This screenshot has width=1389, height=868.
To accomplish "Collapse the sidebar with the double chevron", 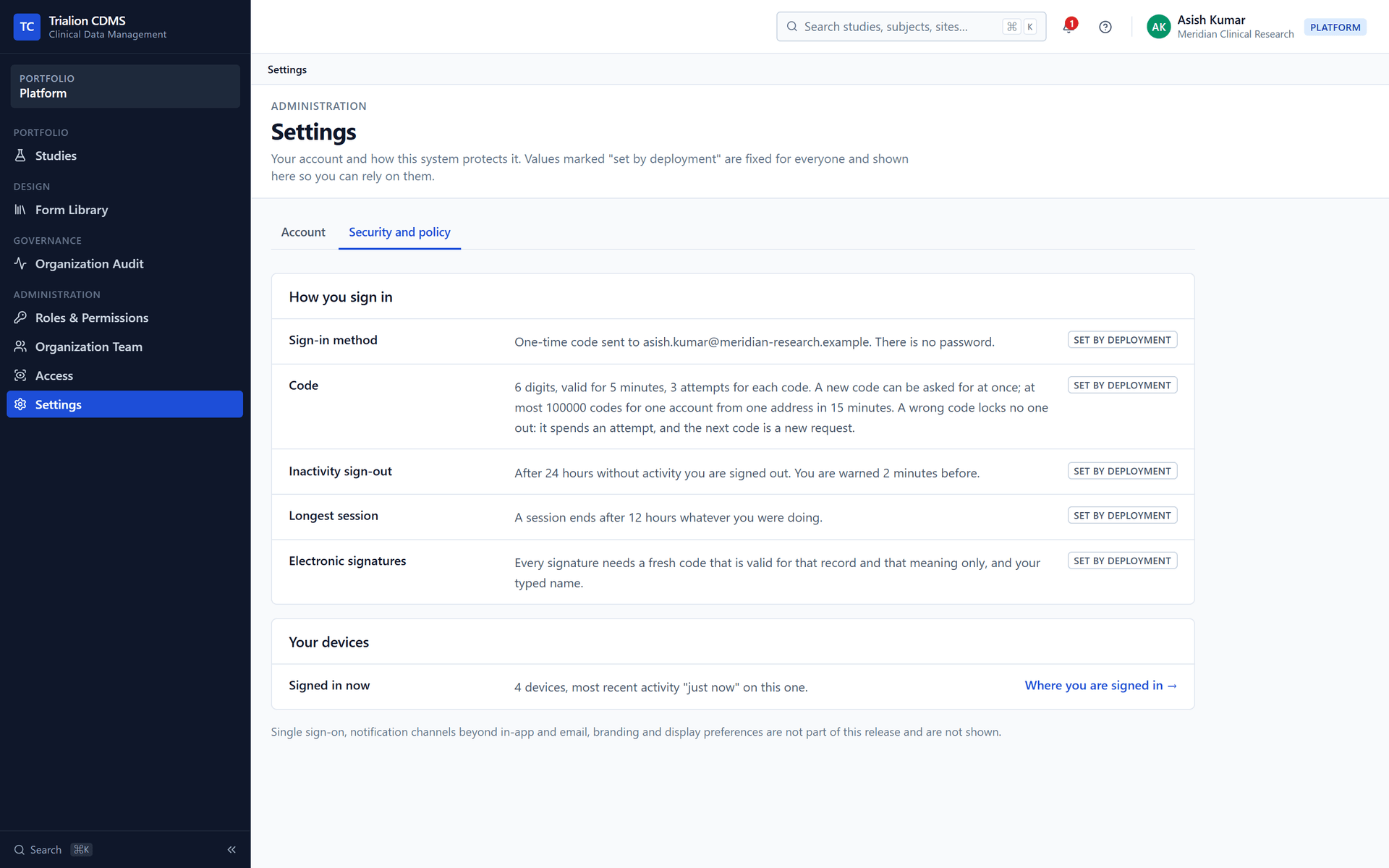I will [231, 849].
